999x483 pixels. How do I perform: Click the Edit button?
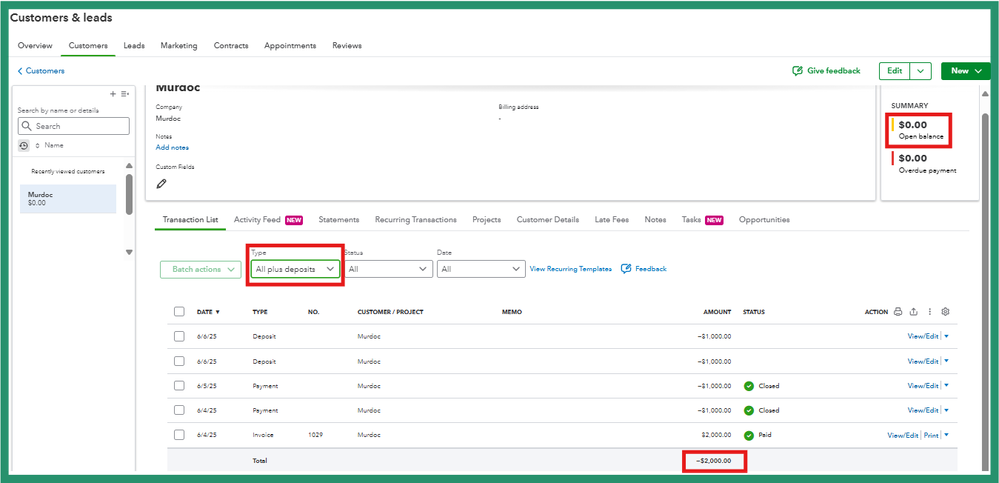[895, 71]
